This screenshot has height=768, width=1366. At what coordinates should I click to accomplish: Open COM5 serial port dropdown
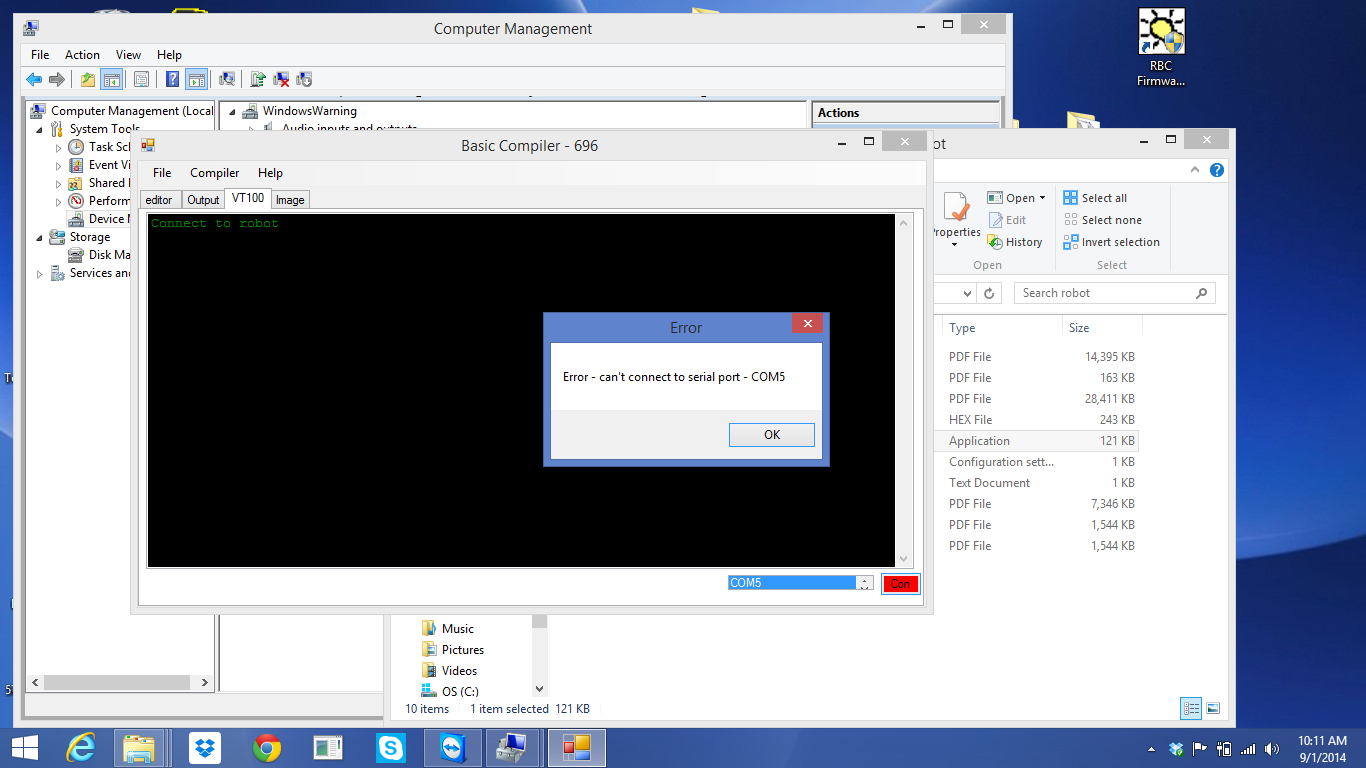pos(864,583)
